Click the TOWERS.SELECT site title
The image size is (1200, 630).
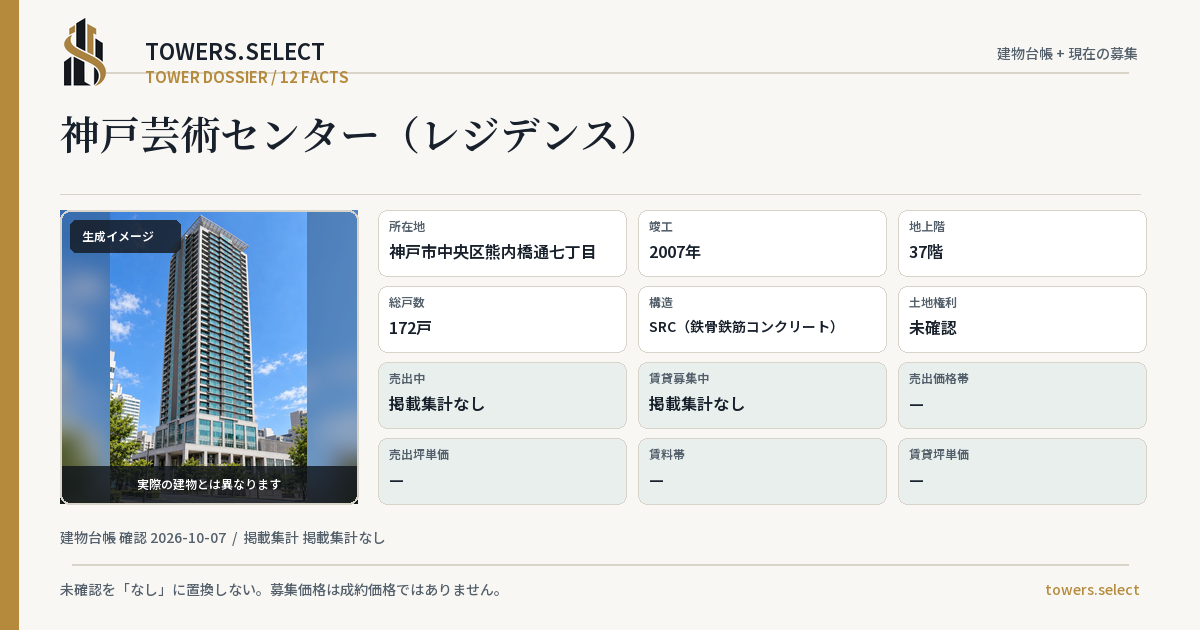click(x=235, y=52)
